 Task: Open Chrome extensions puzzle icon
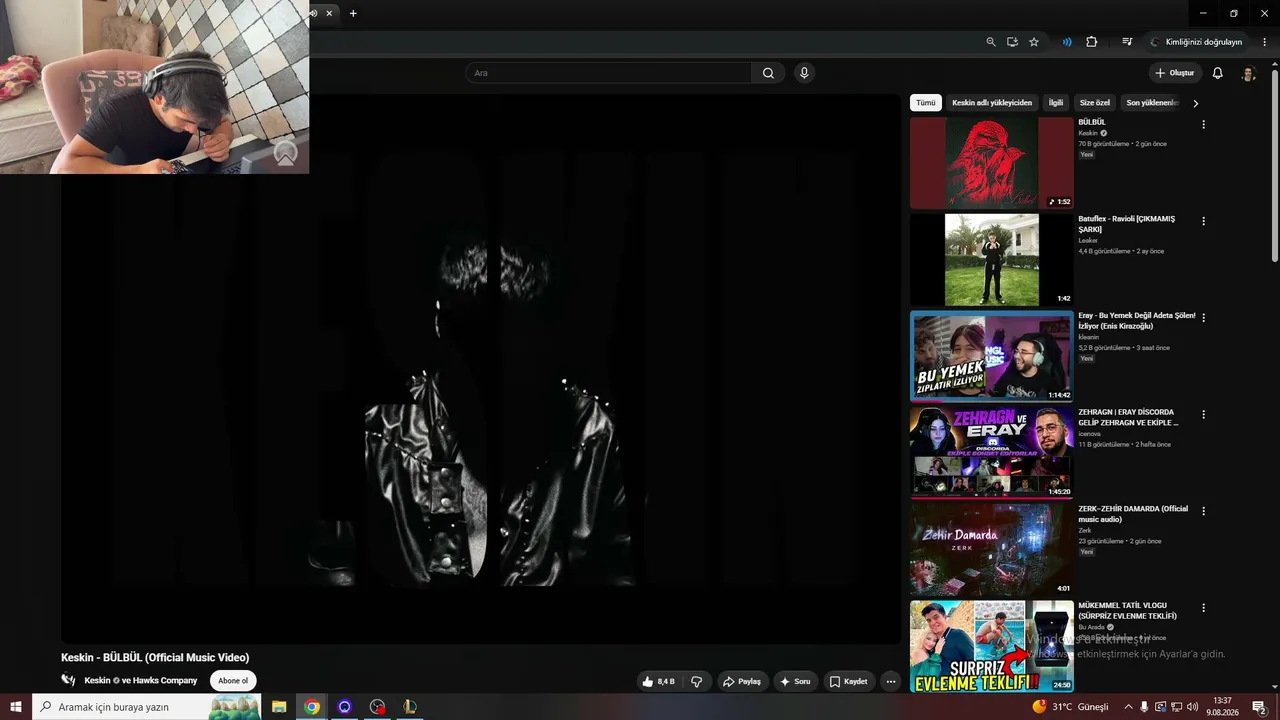(x=1091, y=42)
